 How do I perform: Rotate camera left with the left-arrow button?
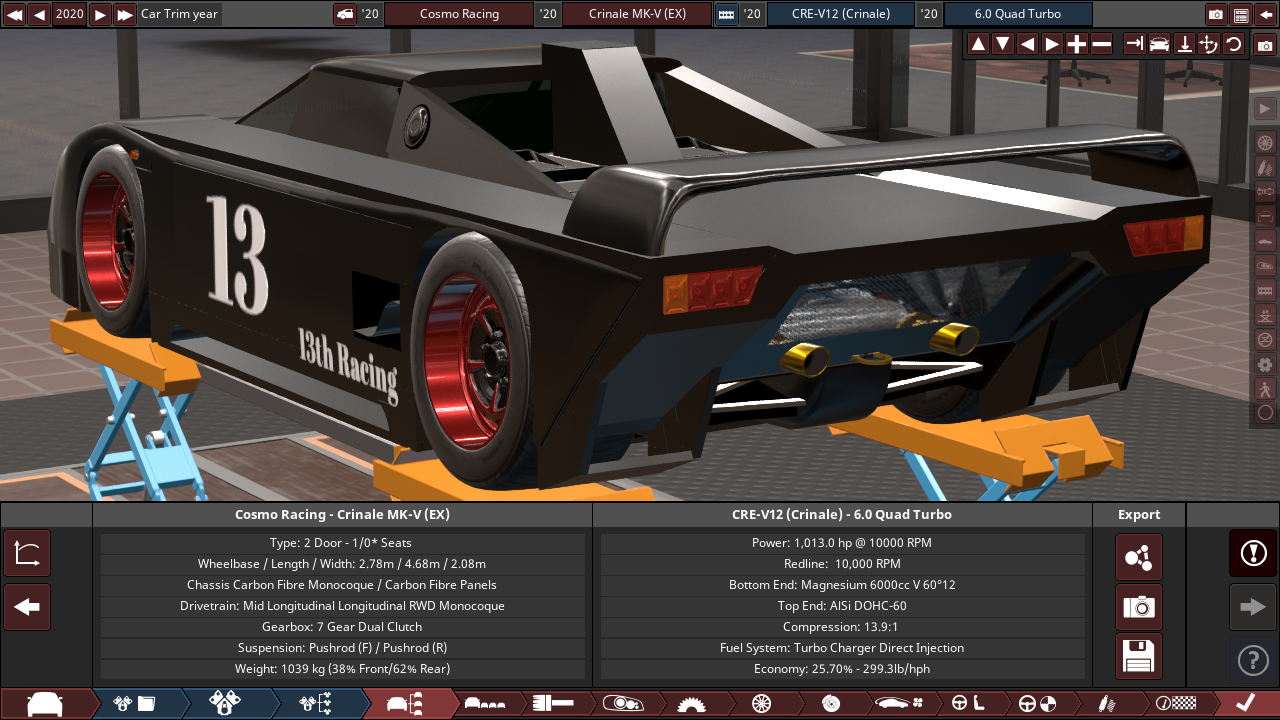(x=1027, y=44)
